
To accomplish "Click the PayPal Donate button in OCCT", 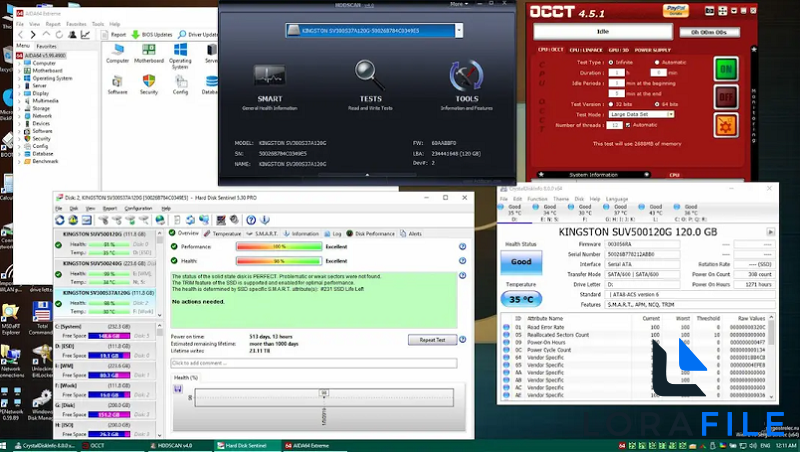I will tap(676, 10).
